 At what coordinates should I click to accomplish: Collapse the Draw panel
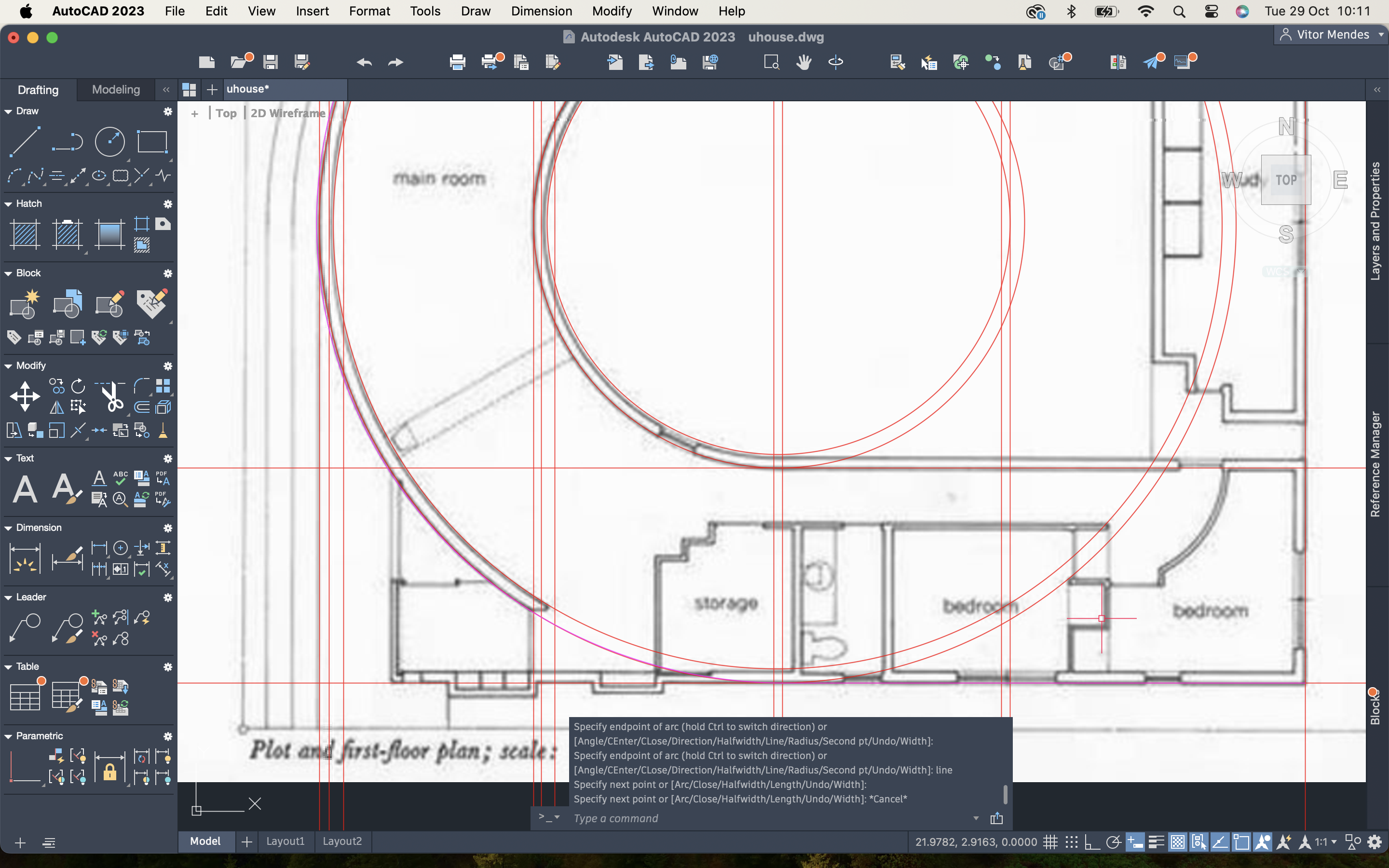pyautogui.click(x=9, y=111)
